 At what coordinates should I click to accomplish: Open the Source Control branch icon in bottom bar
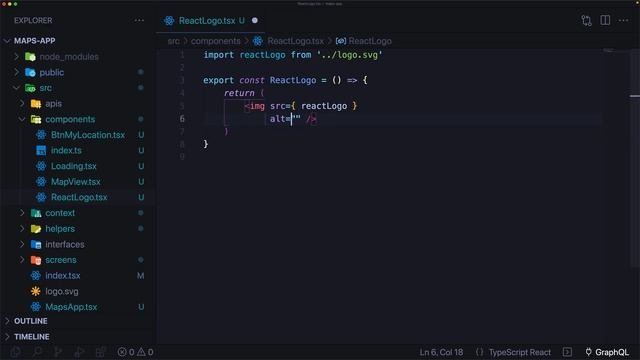tap(58, 352)
